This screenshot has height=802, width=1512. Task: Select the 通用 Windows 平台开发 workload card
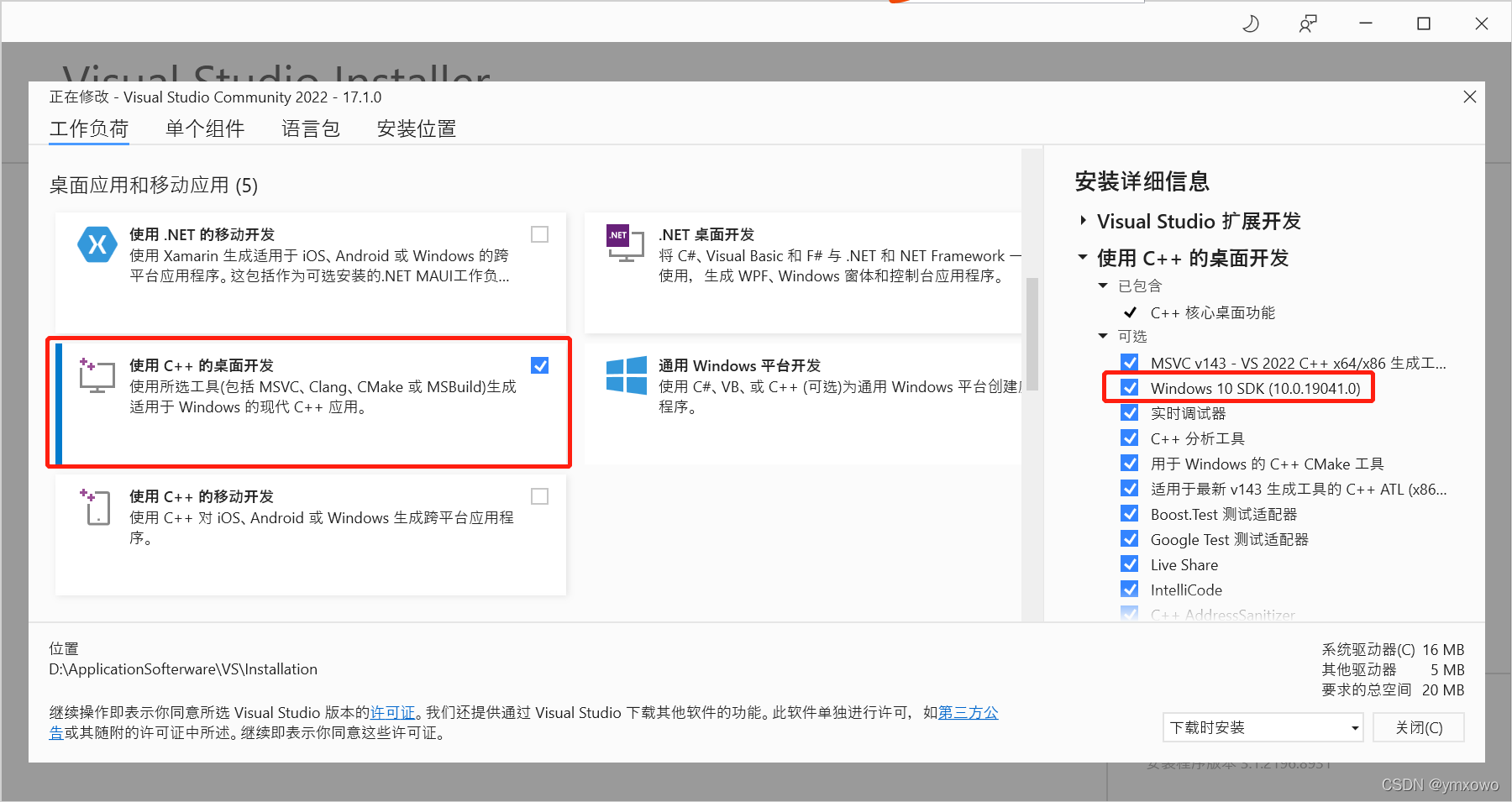[x=803, y=403]
